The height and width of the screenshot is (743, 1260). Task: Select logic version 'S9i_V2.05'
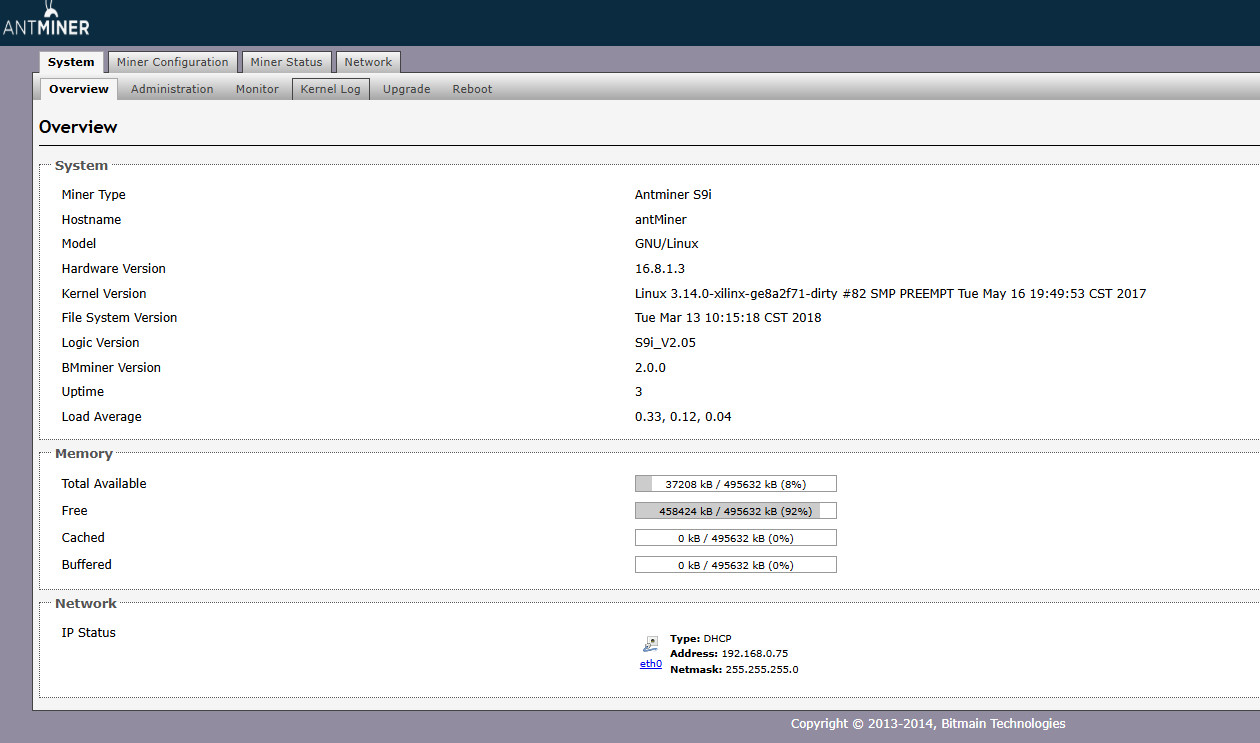coord(665,343)
